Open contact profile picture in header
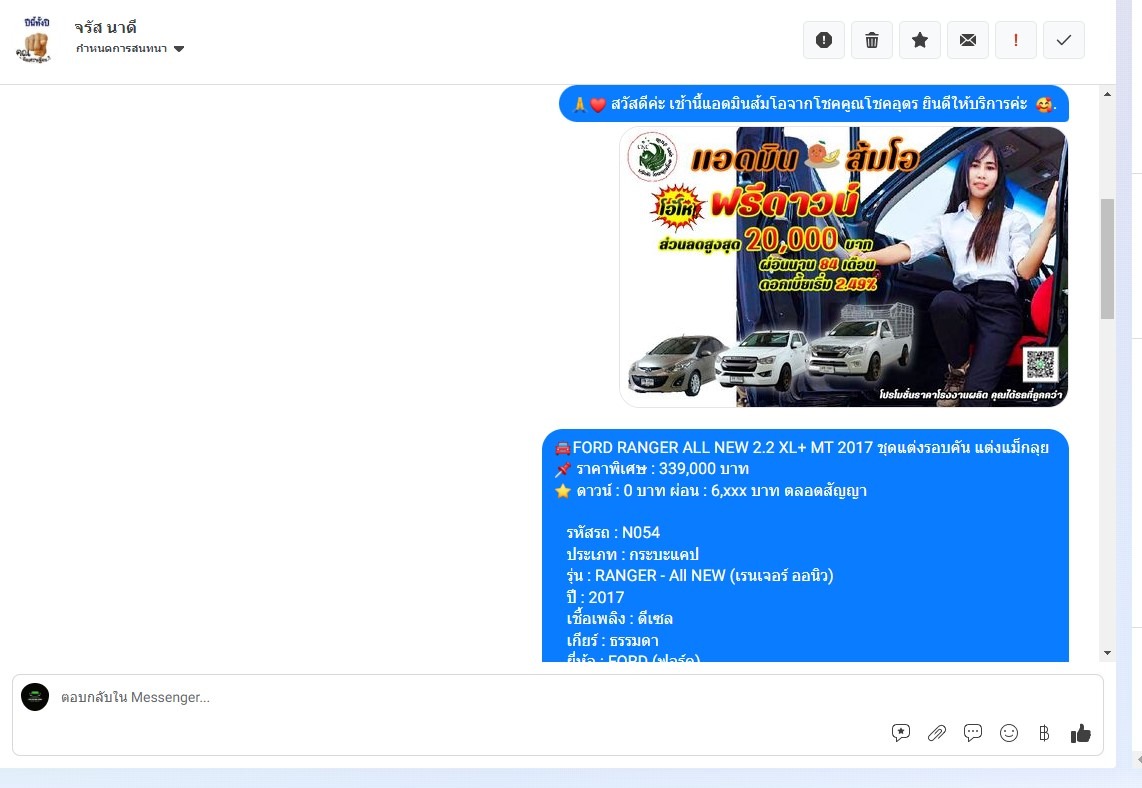Screen dimensions: 1142x788 click(x=34, y=40)
